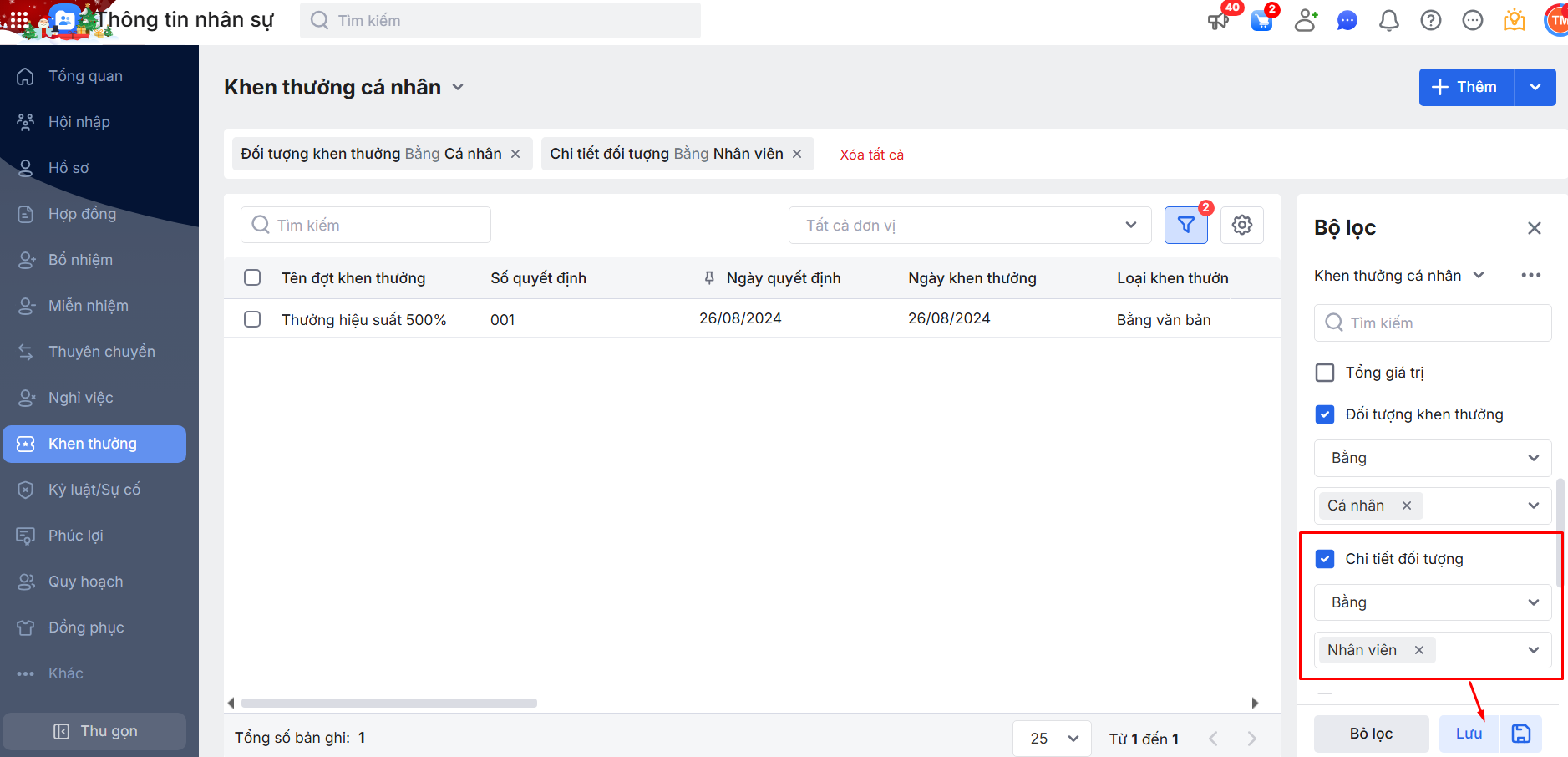Open the app launcher grid icon
1568x757 pixels.
coord(18,19)
